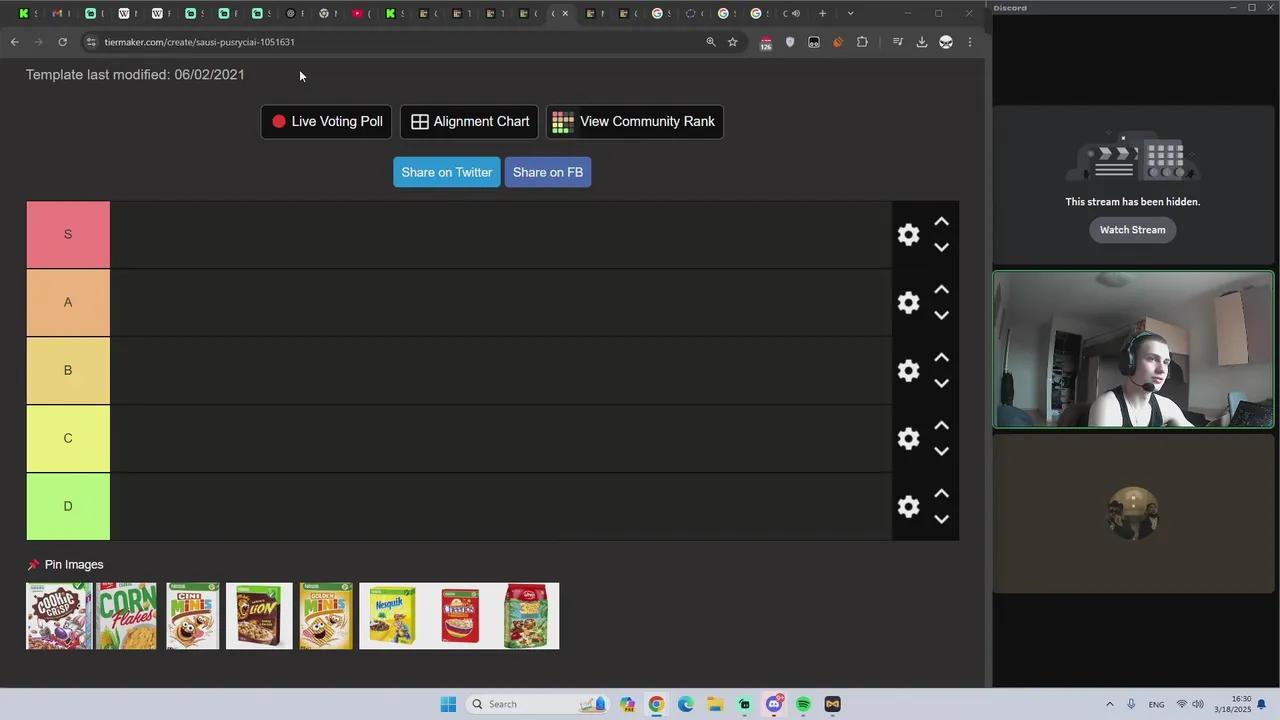Open settings gear on the S tier row
This screenshot has height=720, width=1280.
[908, 234]
